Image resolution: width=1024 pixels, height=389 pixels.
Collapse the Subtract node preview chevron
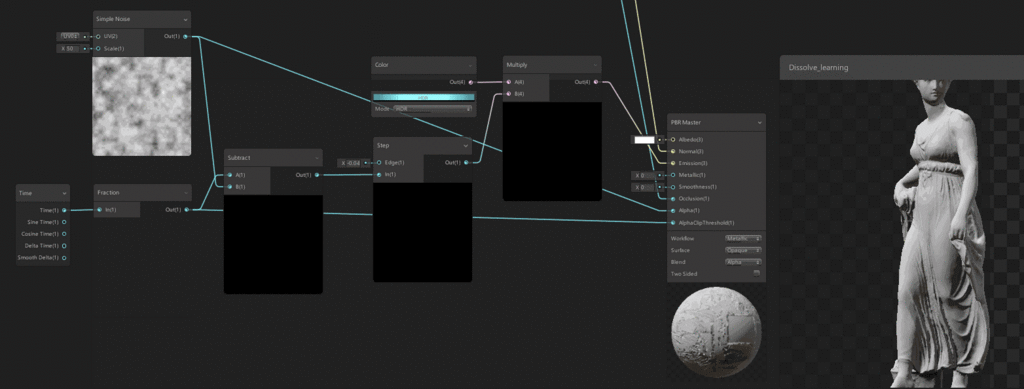coord(317,158)
